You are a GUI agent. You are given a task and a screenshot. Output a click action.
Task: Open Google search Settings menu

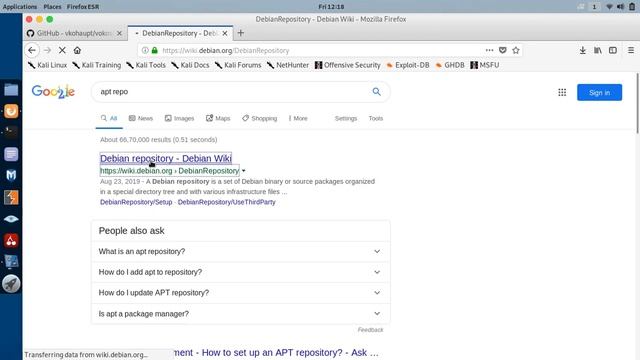[x=346, y=118]
